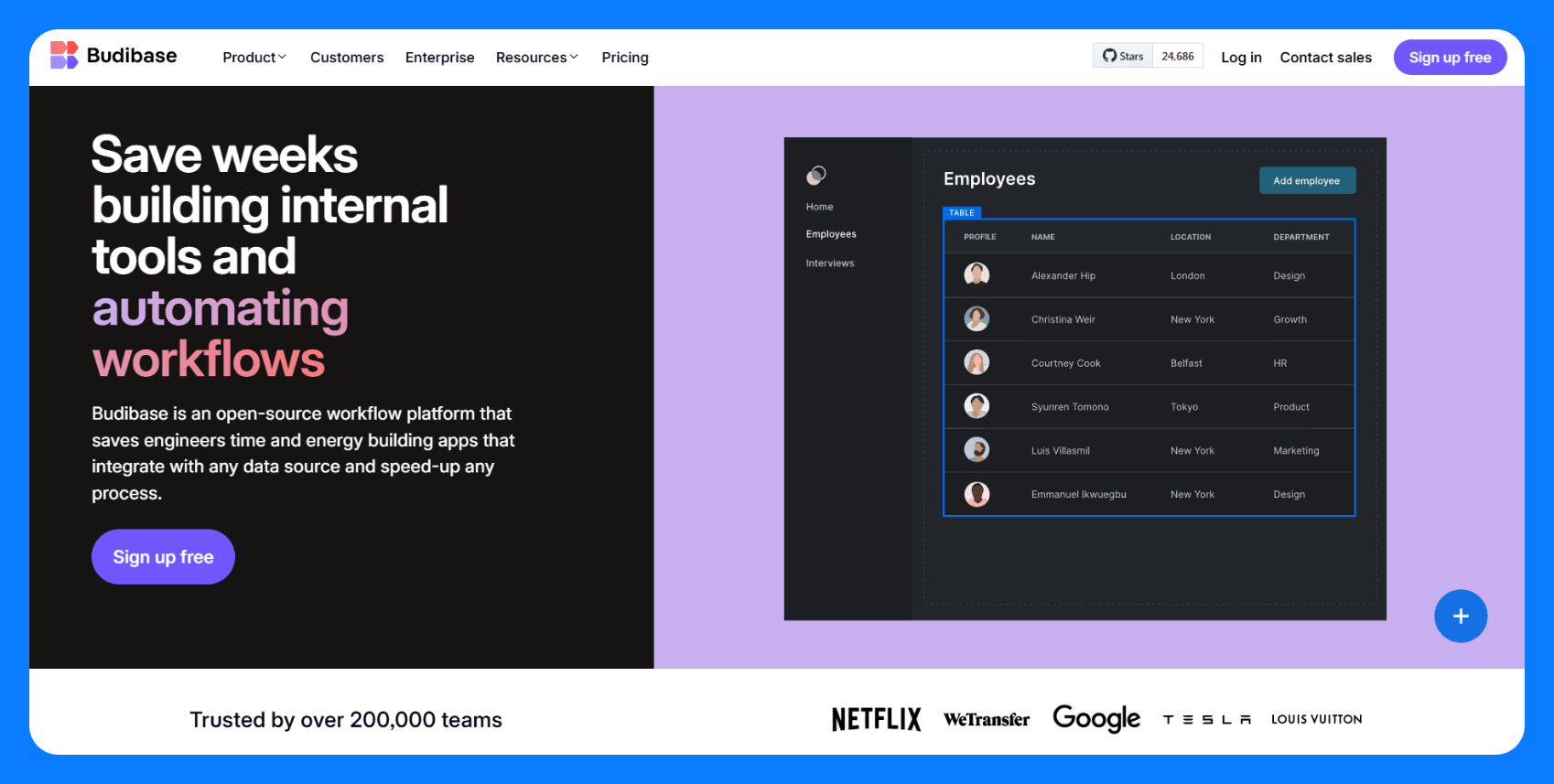Click the Product department cell
The width and height of the screenshot is (1554, 784).
pos(1290,407)
